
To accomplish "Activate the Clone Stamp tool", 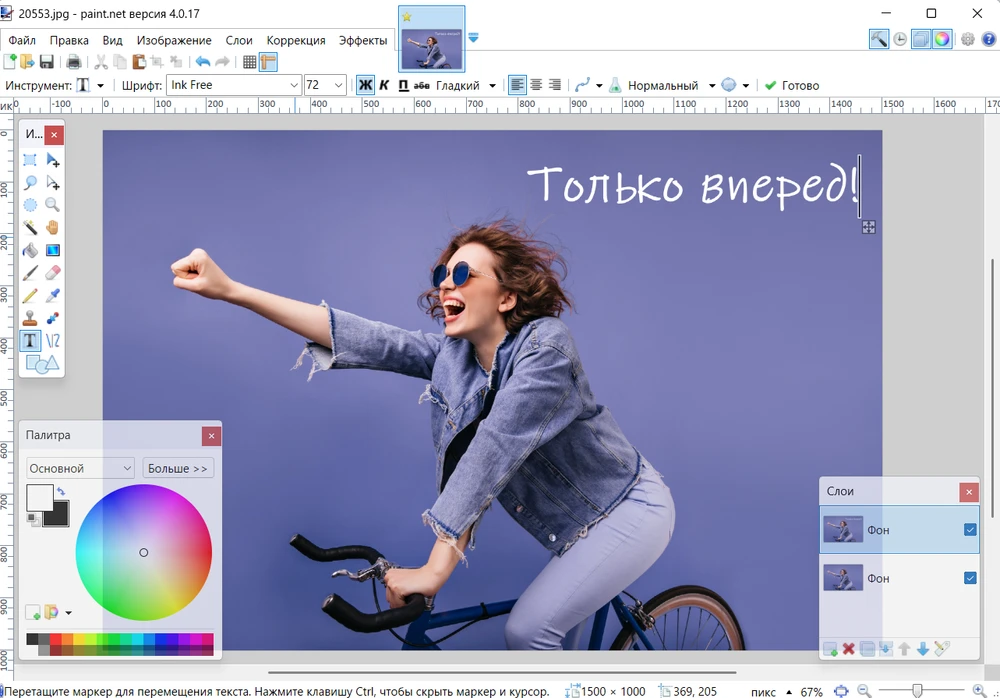I will coord(31,318).
